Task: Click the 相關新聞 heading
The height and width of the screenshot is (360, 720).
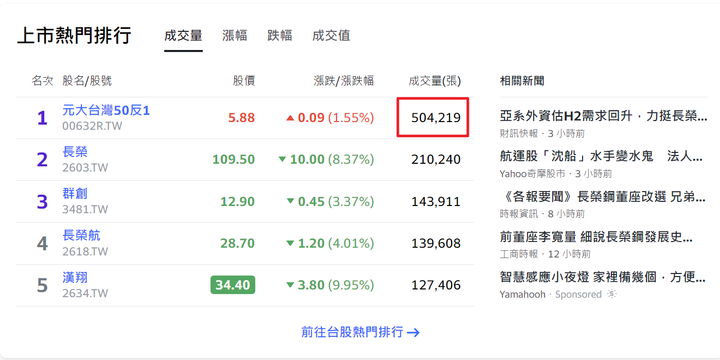Action: tap(522, 81)
